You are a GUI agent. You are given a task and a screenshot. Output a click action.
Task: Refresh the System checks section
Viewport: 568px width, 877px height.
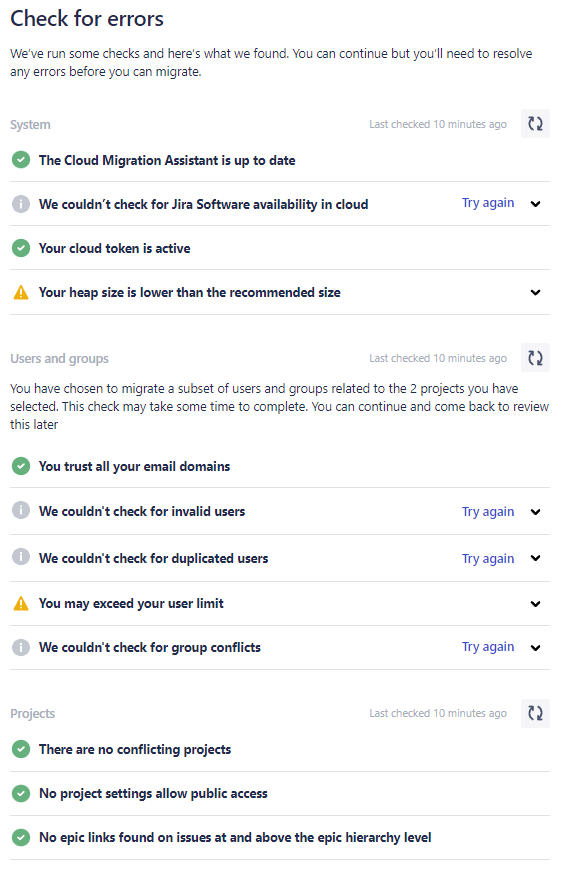535,124
